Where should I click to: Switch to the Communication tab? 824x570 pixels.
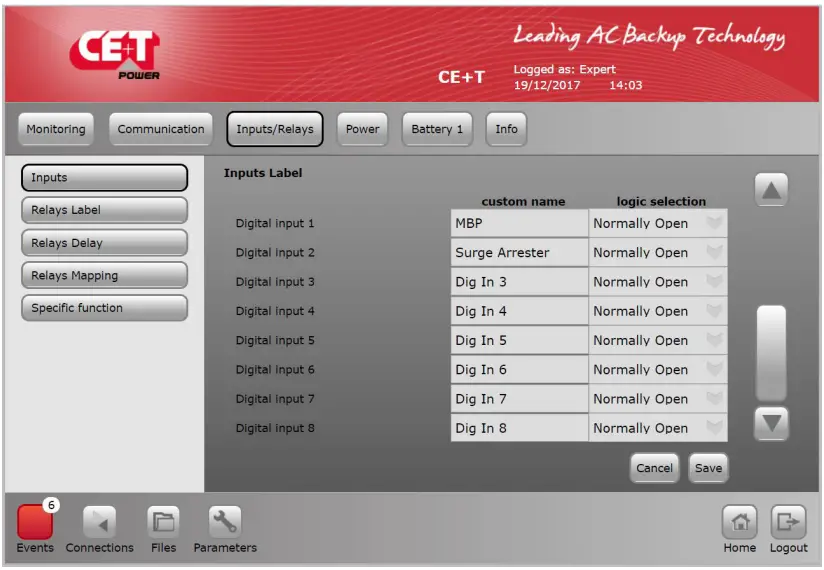click(161, 129)
